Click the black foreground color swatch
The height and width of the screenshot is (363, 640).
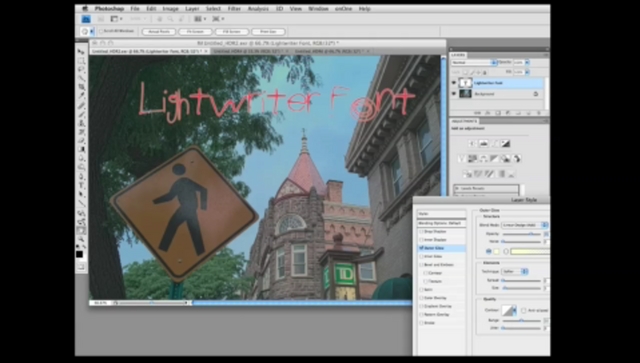(x=79, y=254)
